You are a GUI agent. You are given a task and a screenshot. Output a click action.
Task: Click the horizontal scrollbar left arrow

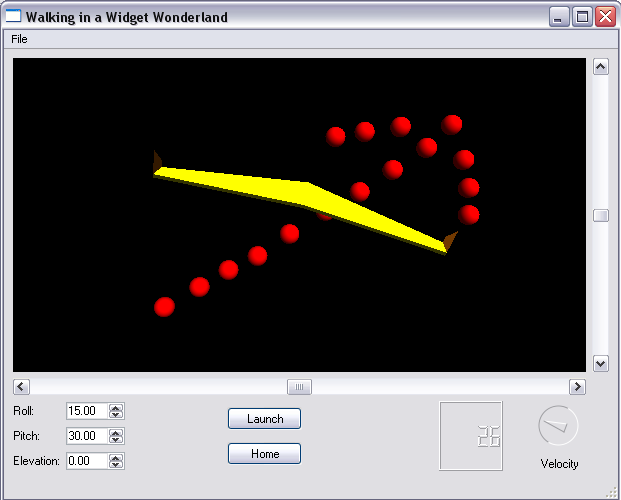click(21, 387)
